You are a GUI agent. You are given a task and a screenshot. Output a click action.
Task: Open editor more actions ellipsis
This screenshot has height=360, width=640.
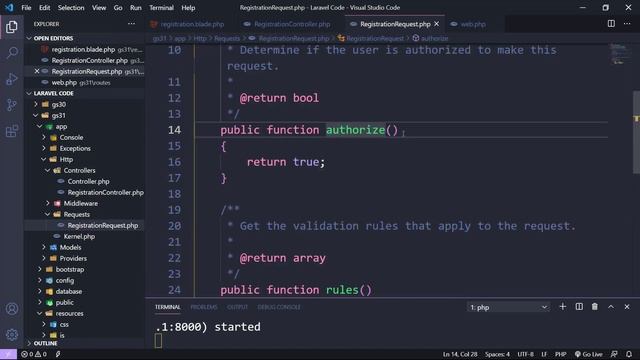click(x=627, y=24)
